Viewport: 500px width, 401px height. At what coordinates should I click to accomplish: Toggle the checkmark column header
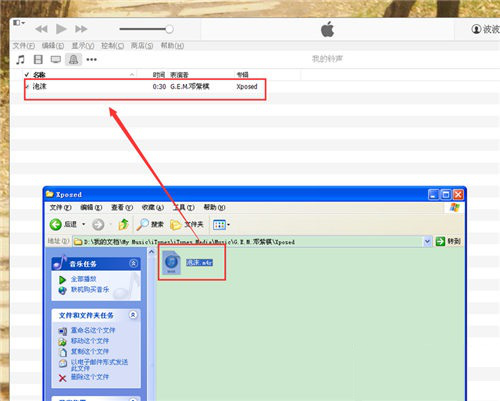click(x=27, y=75)
